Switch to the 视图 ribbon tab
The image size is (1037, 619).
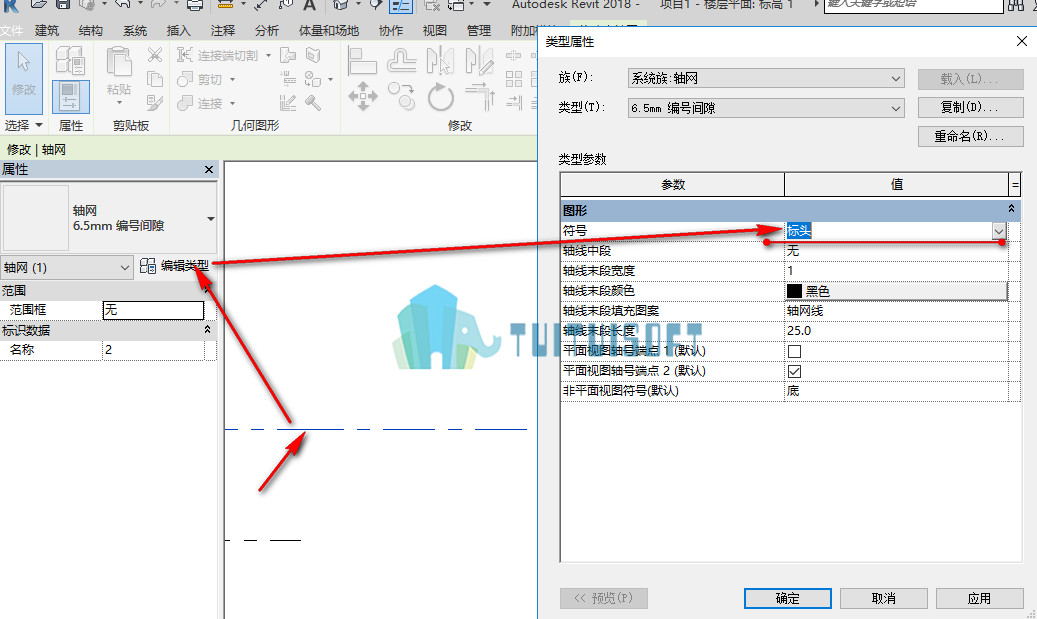pos(435,30)
